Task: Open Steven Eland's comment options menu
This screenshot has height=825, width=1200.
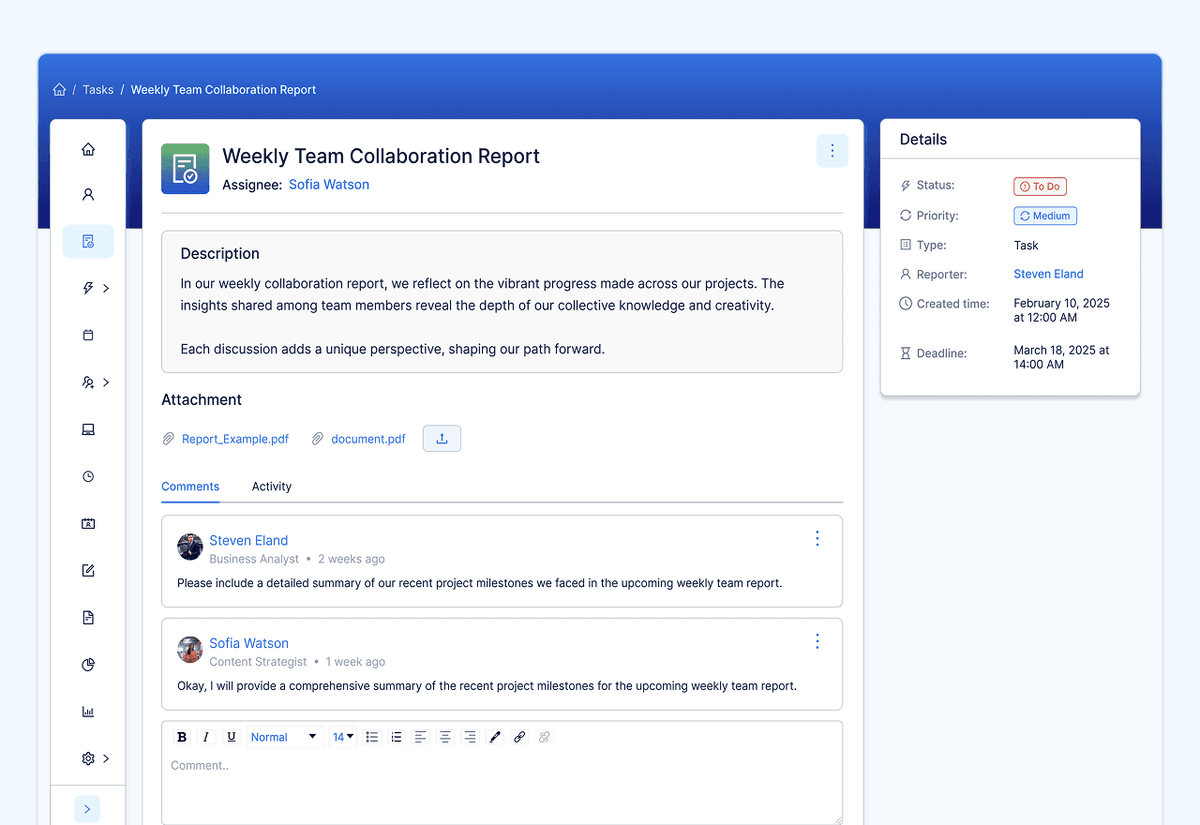Action: [x=817, y=539]
